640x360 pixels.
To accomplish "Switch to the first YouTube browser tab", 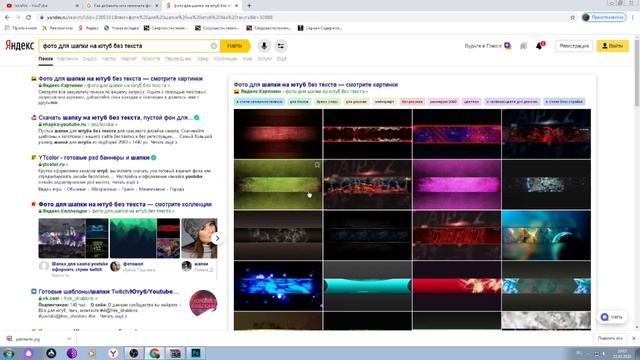I will (x=41, y=6).
